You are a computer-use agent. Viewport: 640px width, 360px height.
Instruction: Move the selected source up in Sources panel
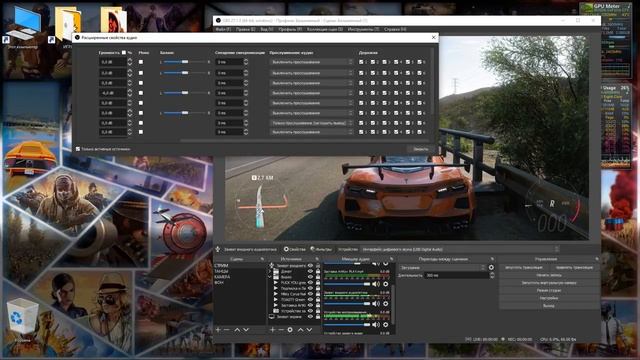[x=300, y=329]
